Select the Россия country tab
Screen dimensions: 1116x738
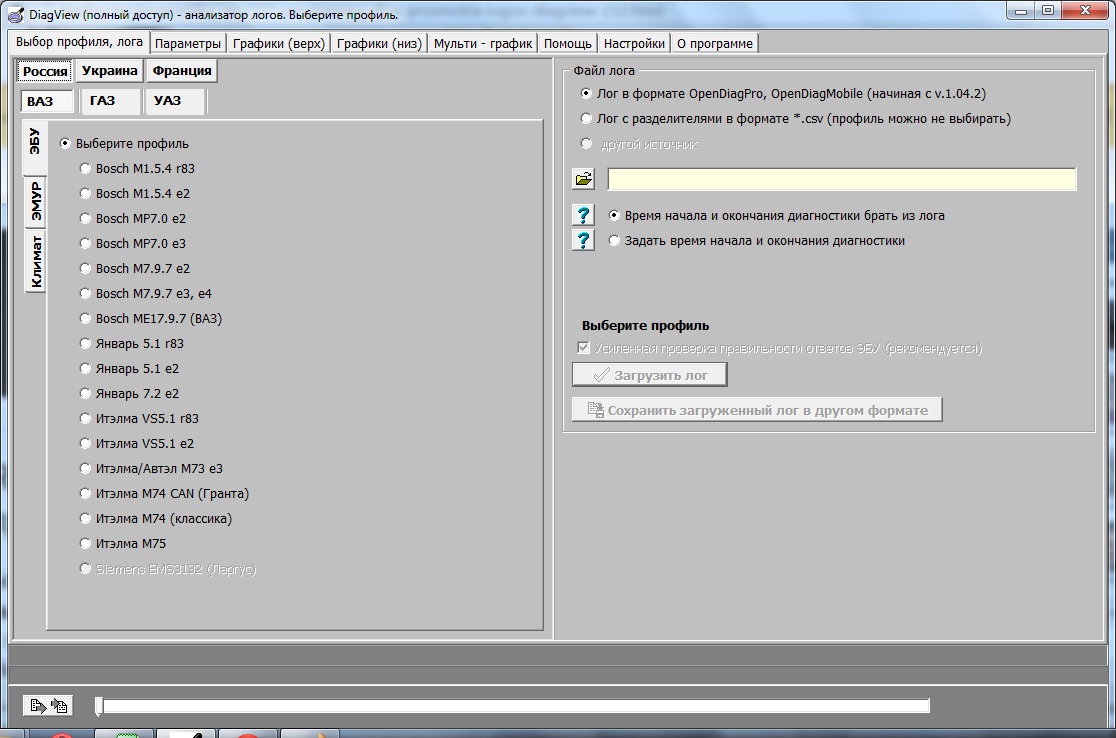coord(45,71)
